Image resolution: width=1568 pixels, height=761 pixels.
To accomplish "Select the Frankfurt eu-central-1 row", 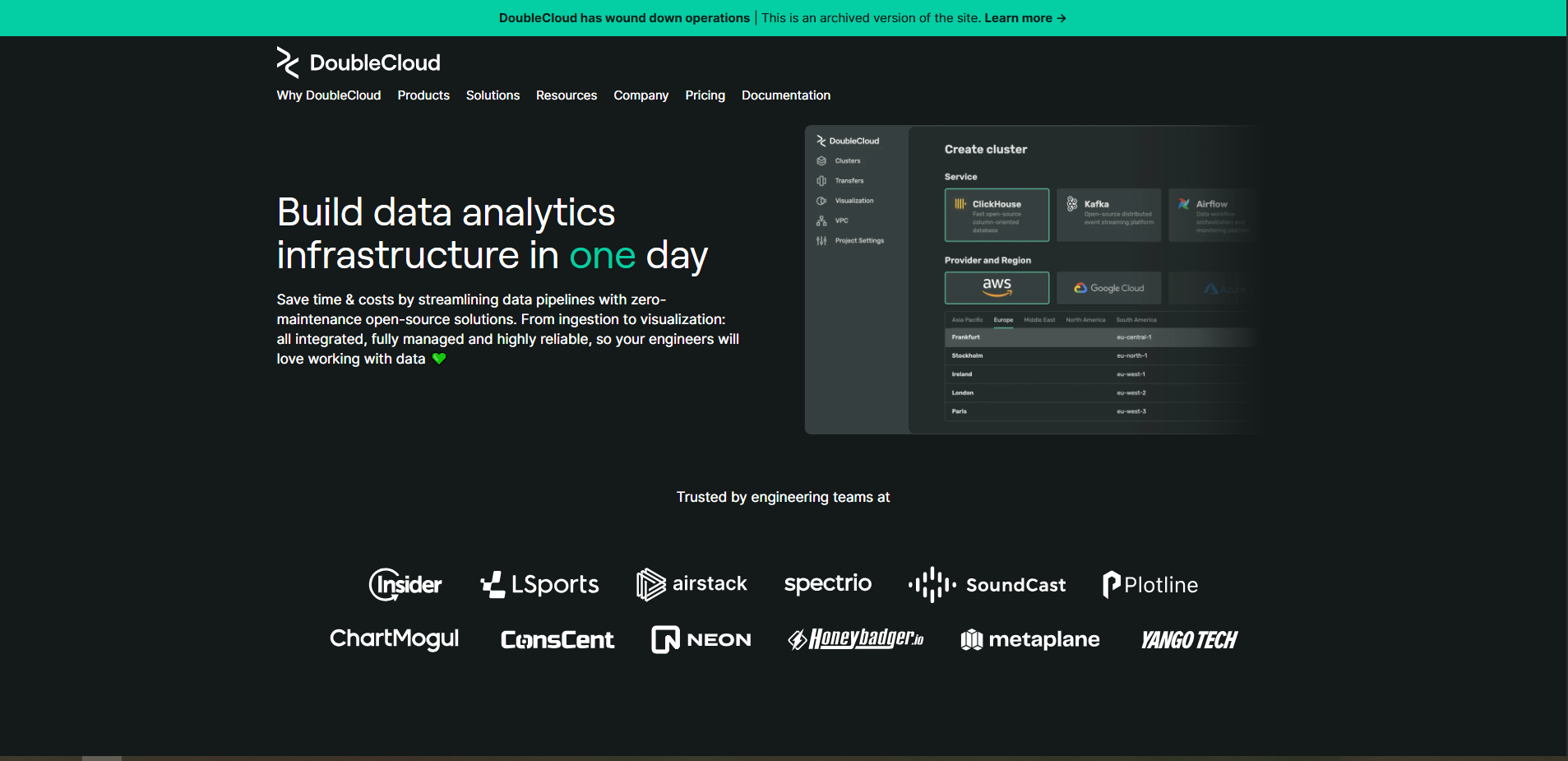I will pos(1100,337).
